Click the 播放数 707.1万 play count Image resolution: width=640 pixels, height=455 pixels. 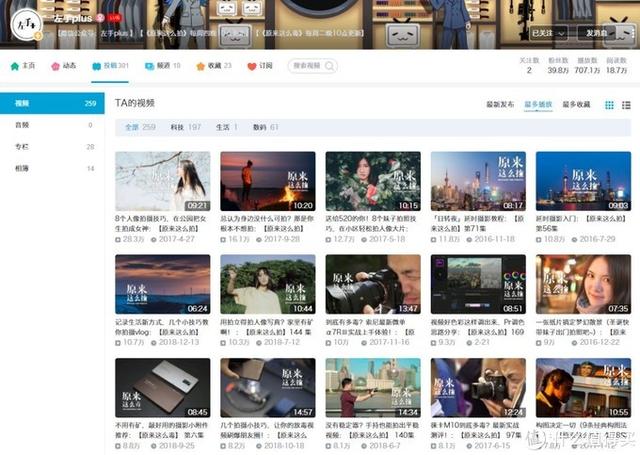coord(587,65)
